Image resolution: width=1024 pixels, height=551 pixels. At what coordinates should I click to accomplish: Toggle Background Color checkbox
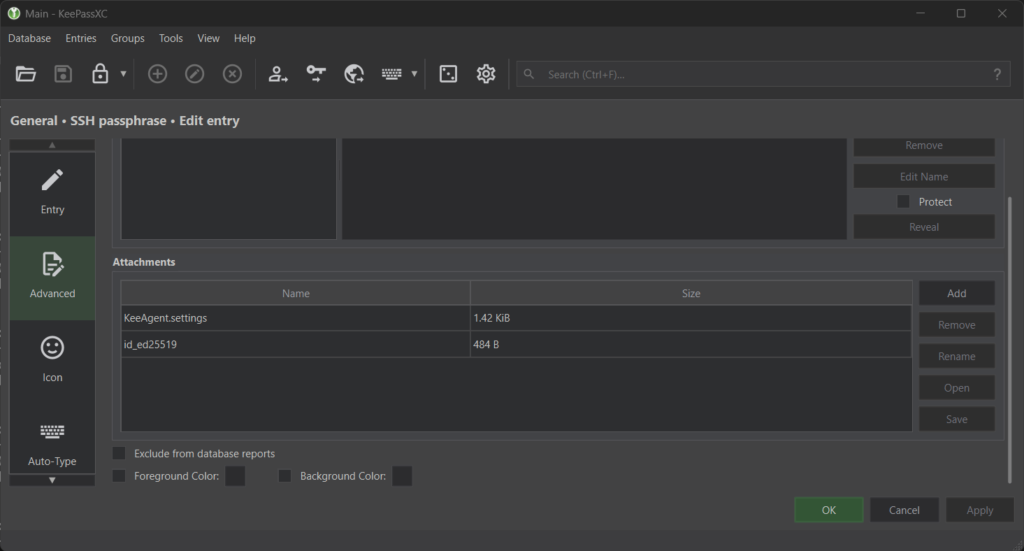pos(285,476)
